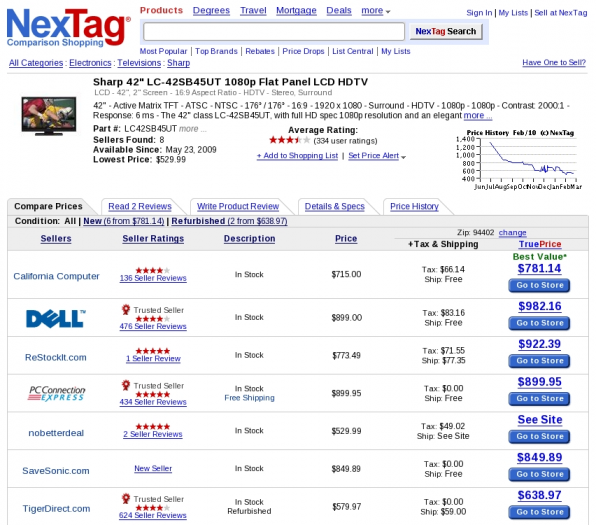Switch to Write Product Review tab
The width and height of the screenshot is (596, 525).
point(238,206)
